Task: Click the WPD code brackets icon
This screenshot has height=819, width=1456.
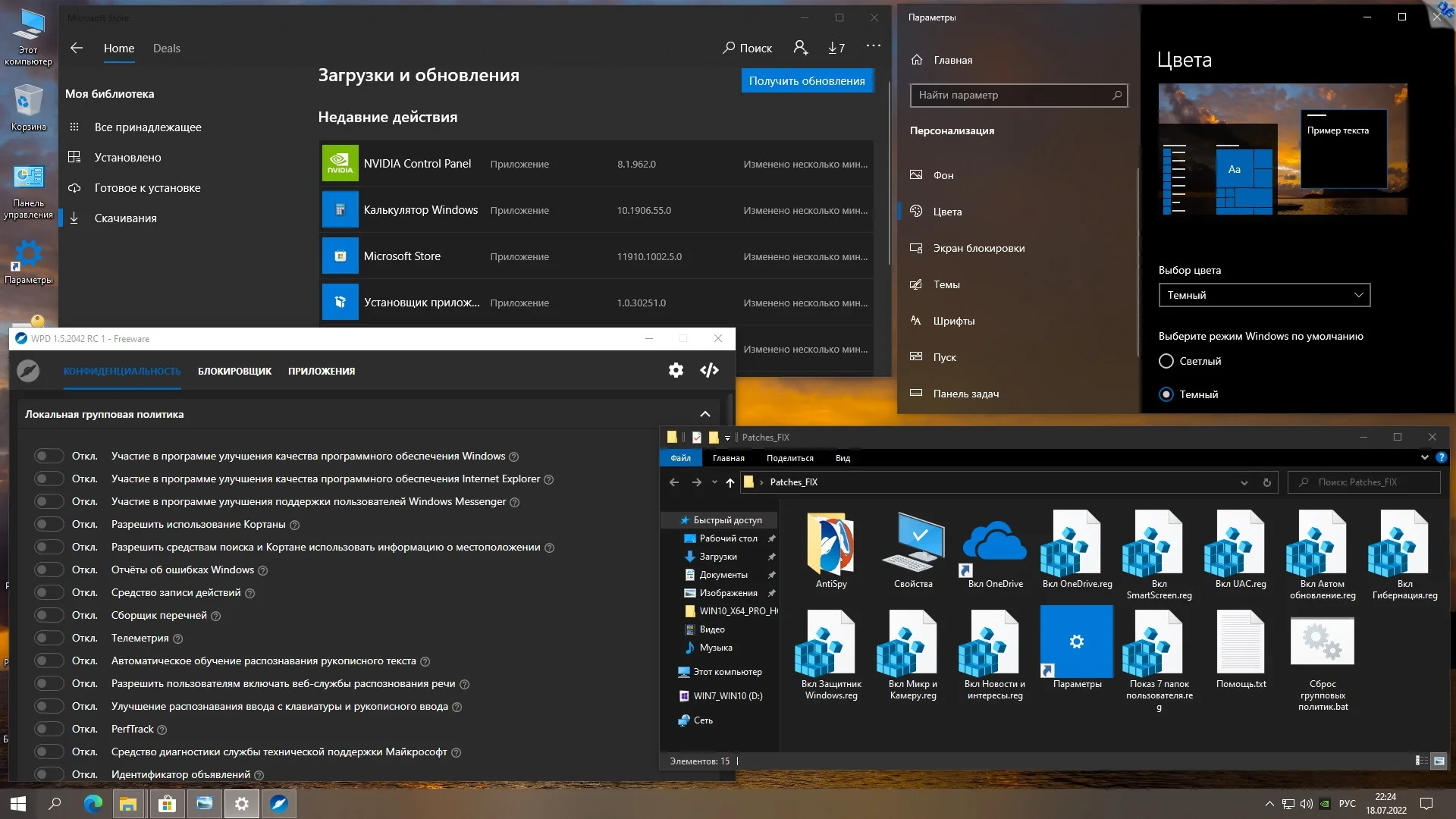Action: [x=709, y=370]
